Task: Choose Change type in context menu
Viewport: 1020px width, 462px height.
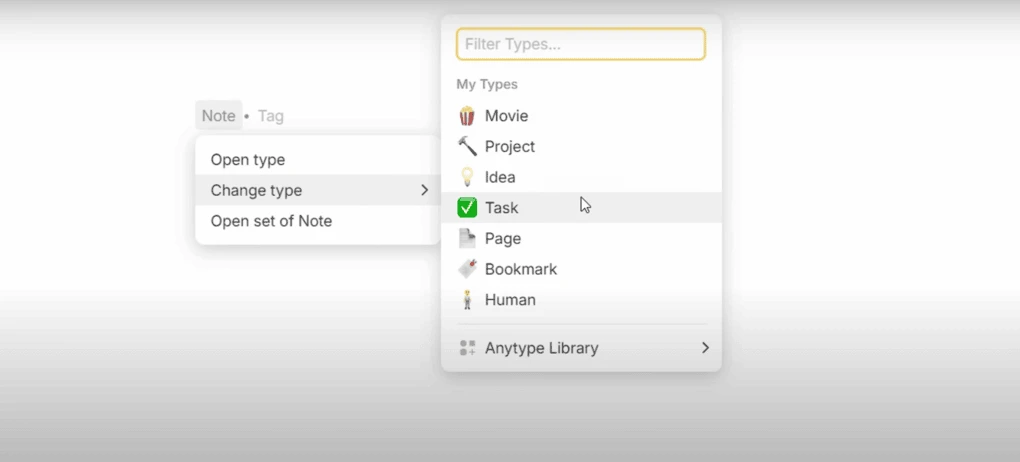Action: [318, 190]
